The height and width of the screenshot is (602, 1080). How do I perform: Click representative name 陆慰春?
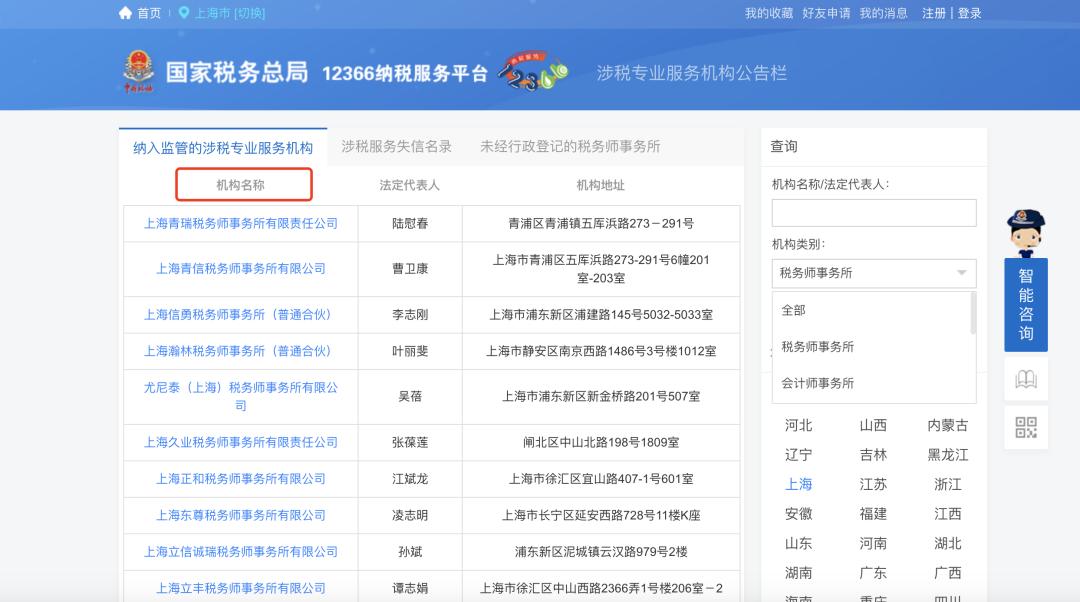[410, 223]
